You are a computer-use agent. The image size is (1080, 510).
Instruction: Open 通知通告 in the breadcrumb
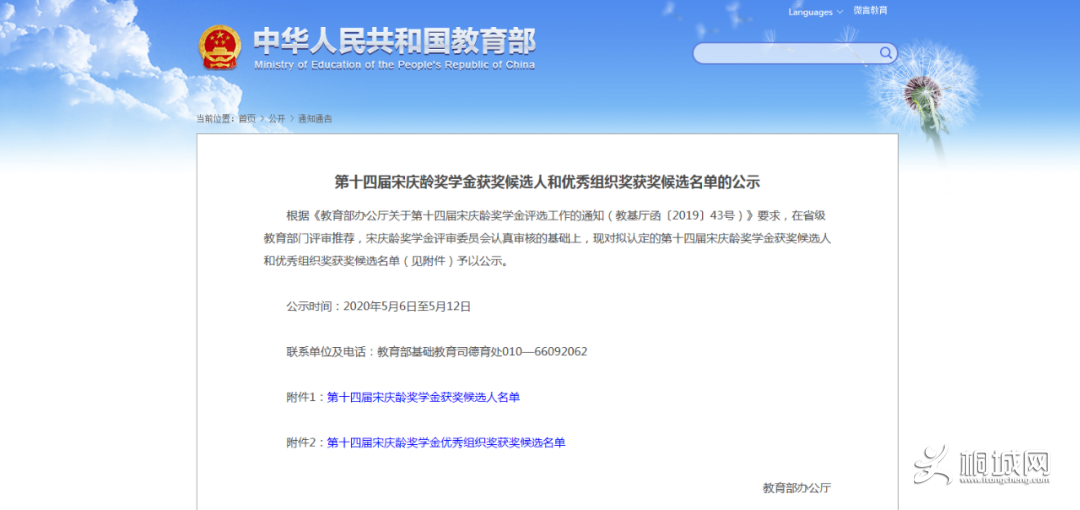(x=315, y=119)
